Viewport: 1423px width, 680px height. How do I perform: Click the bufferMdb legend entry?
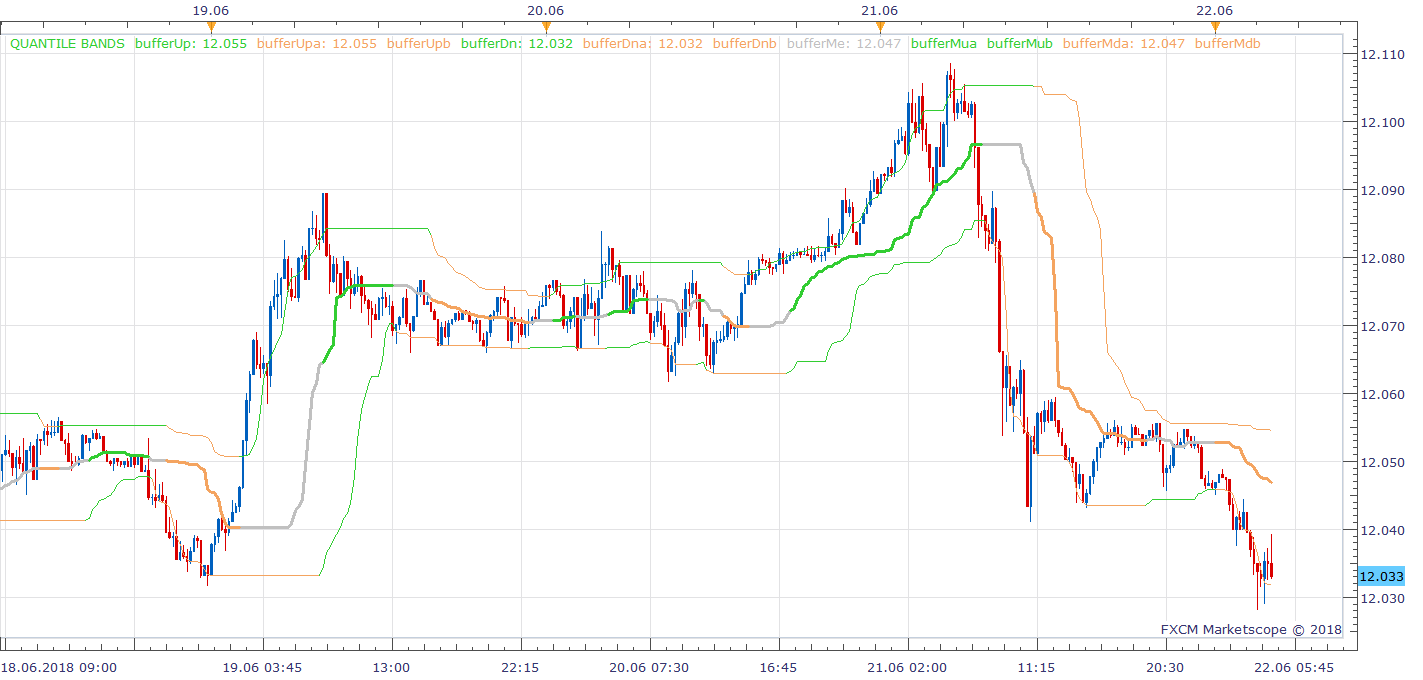[1227, 44]
